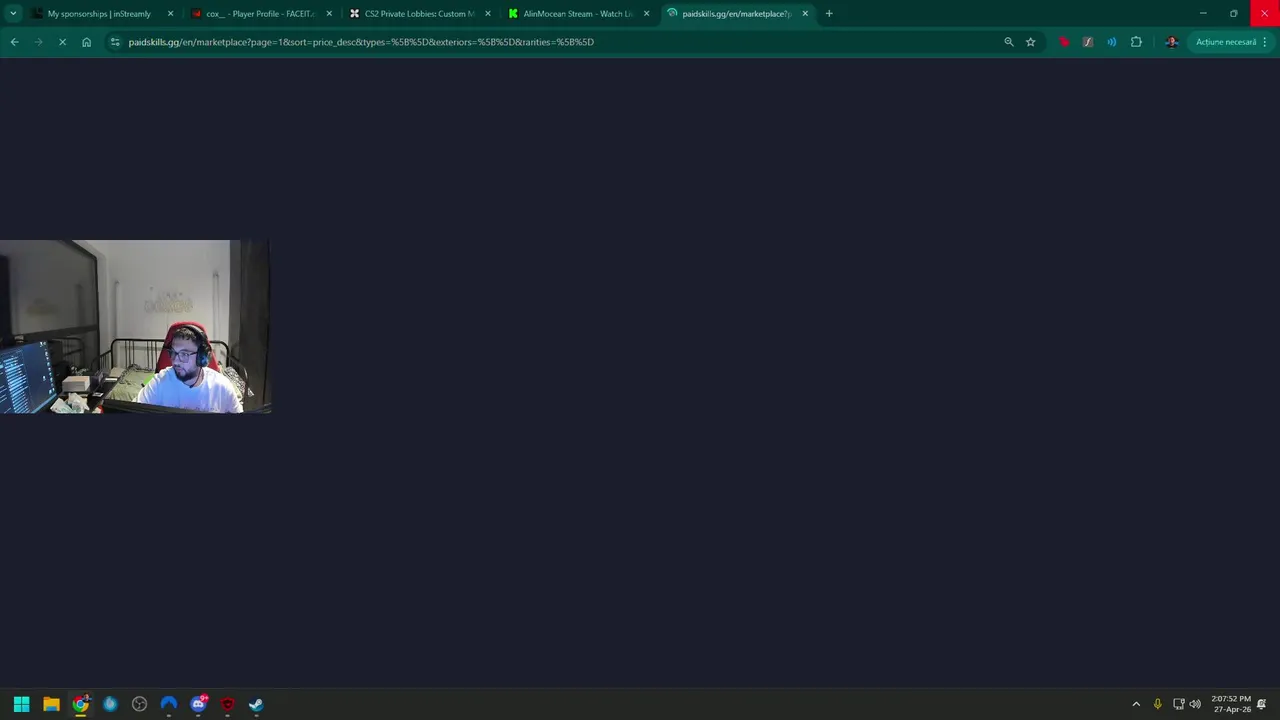Open Steam from the taskbar

point(256,704)
